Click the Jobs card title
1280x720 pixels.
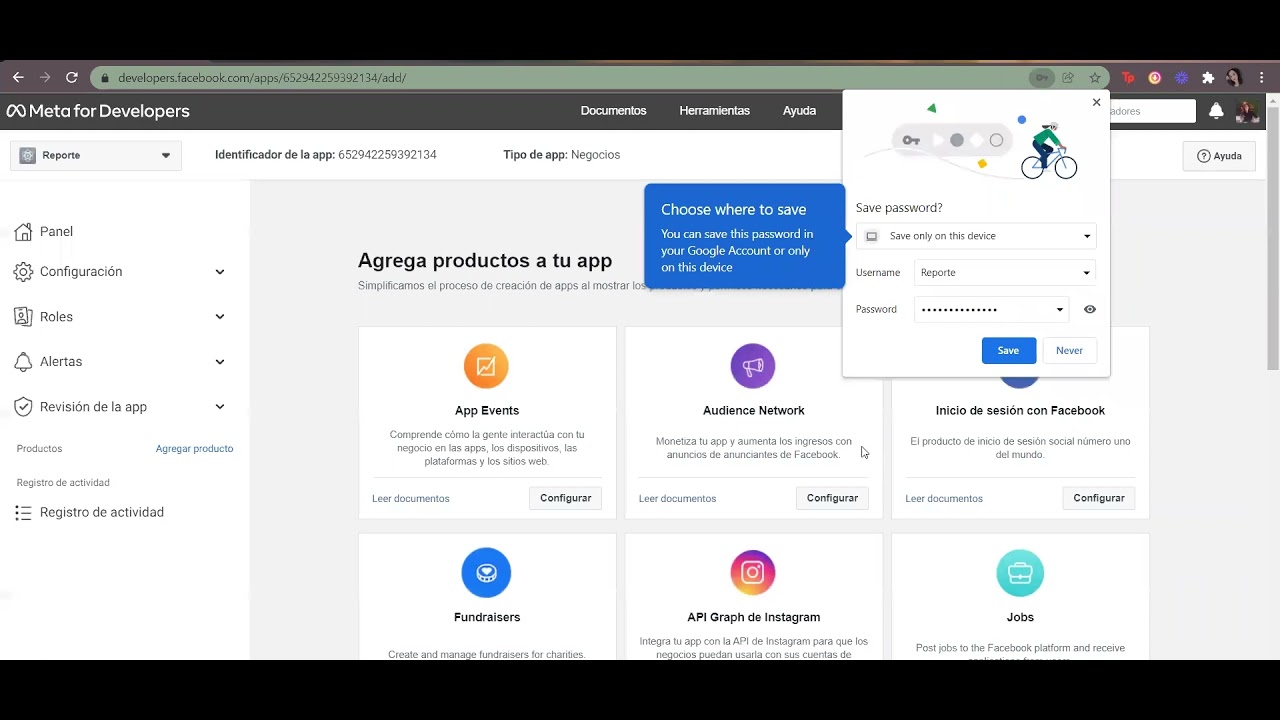point(1020,618)
